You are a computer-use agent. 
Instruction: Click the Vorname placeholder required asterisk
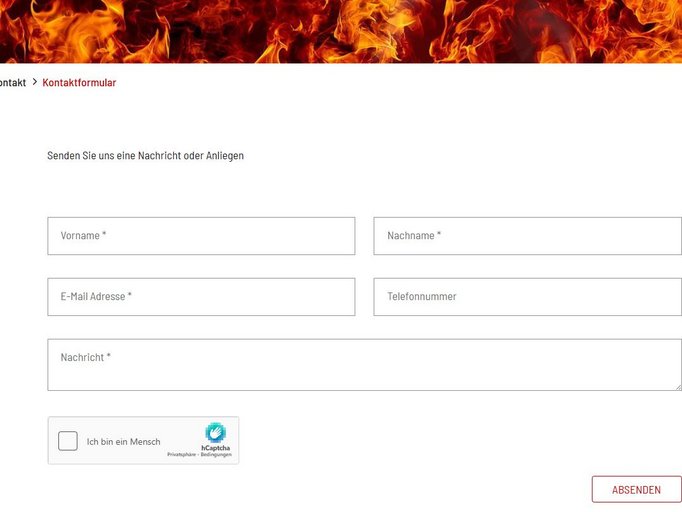(104, 235)
